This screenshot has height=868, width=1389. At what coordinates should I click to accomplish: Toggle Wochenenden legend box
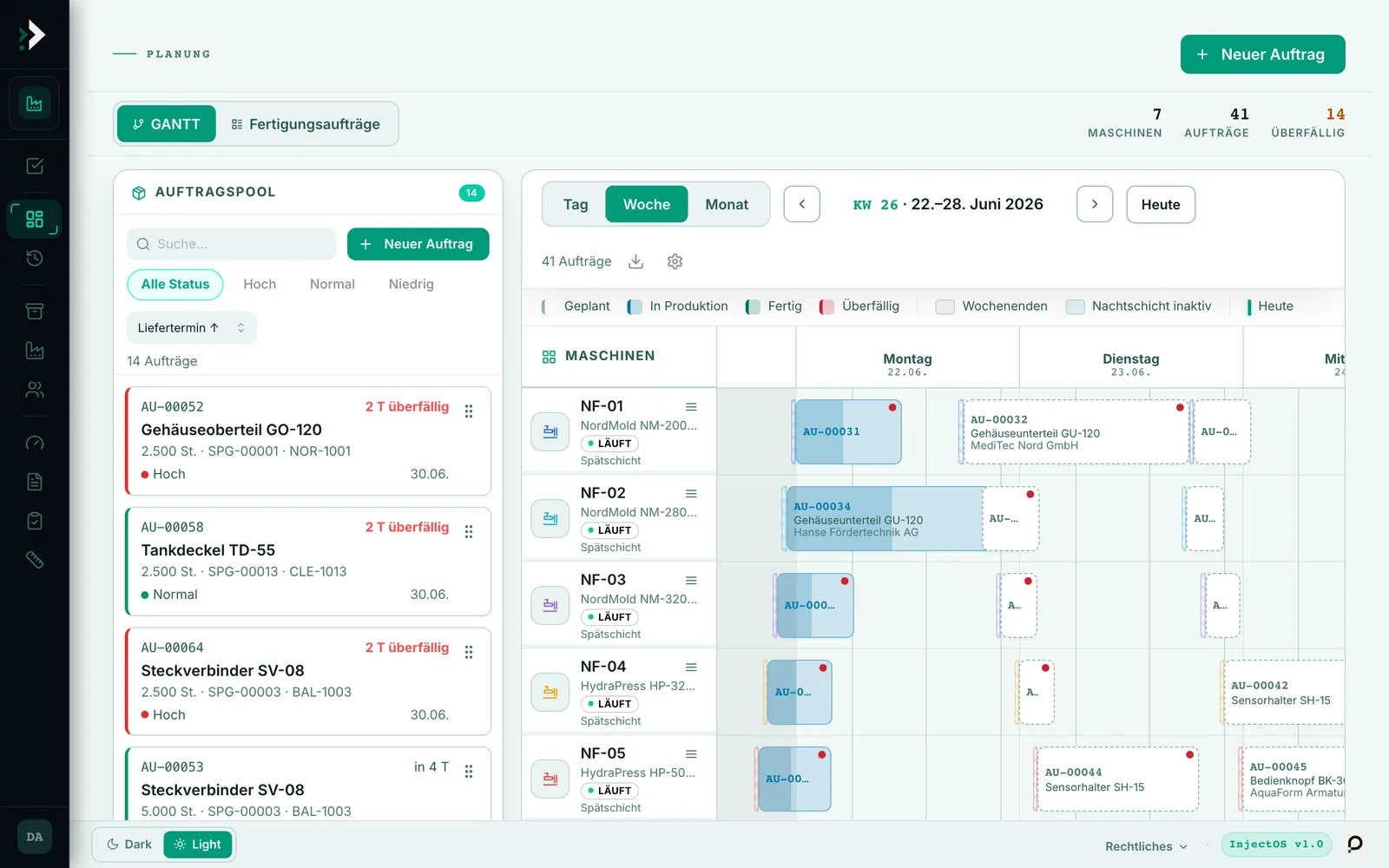945,306
